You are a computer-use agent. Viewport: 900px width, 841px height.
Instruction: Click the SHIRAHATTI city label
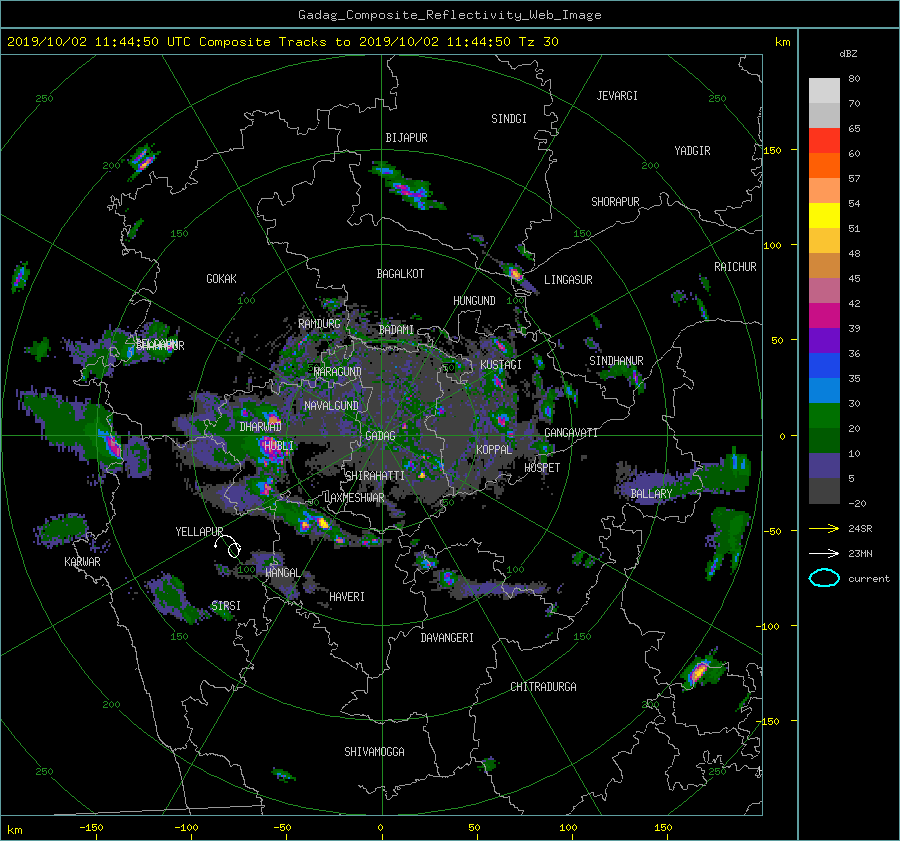(375, 476)
